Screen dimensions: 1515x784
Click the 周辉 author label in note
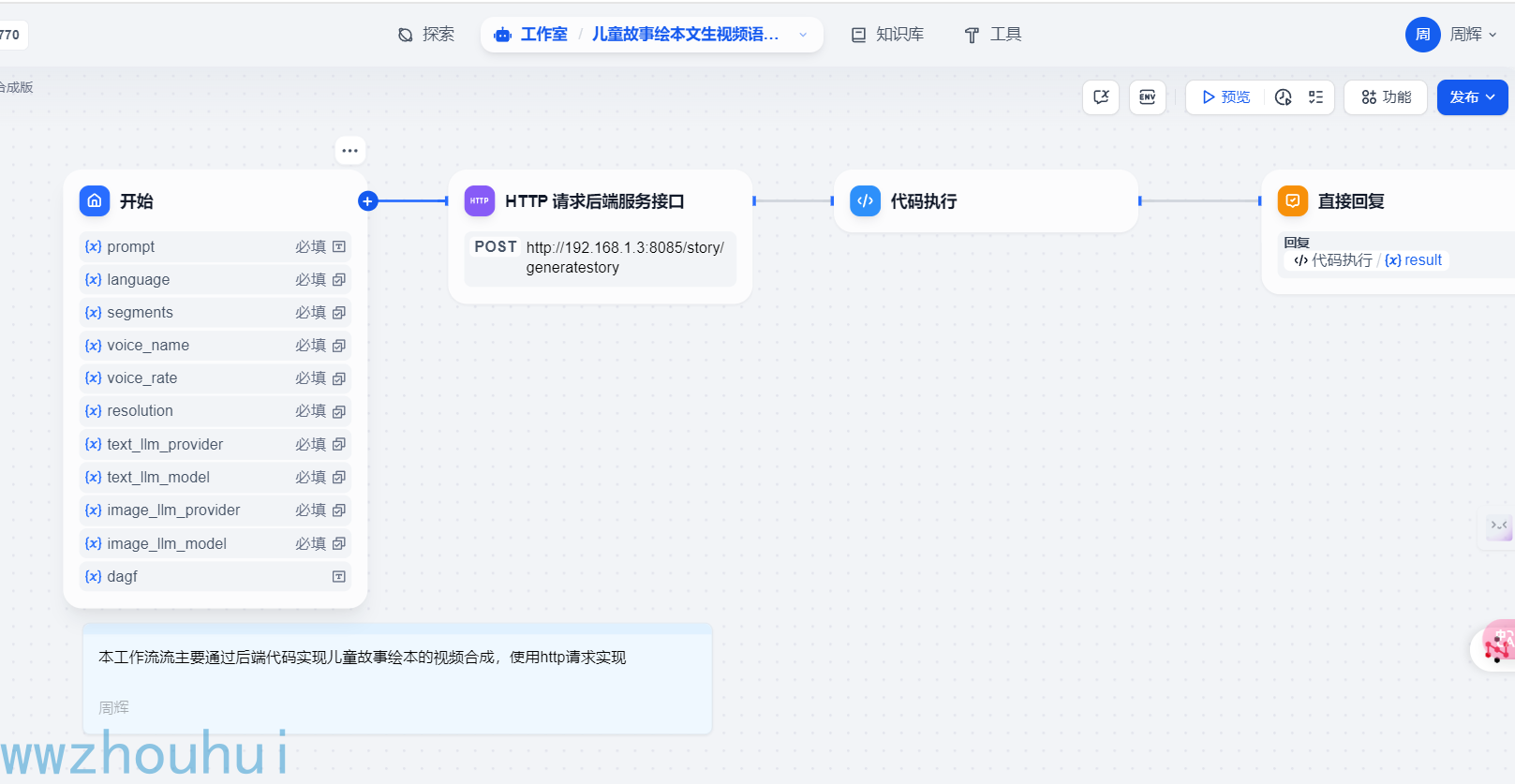coord(113,708)
